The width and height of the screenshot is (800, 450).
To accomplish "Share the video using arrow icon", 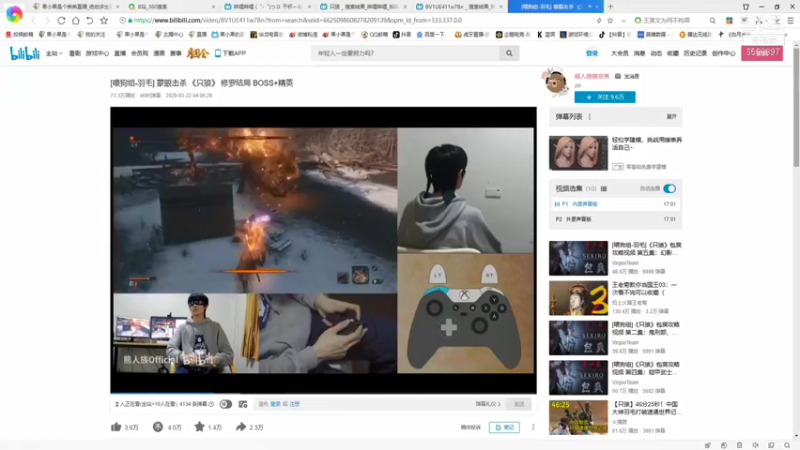I will point(241,427).
